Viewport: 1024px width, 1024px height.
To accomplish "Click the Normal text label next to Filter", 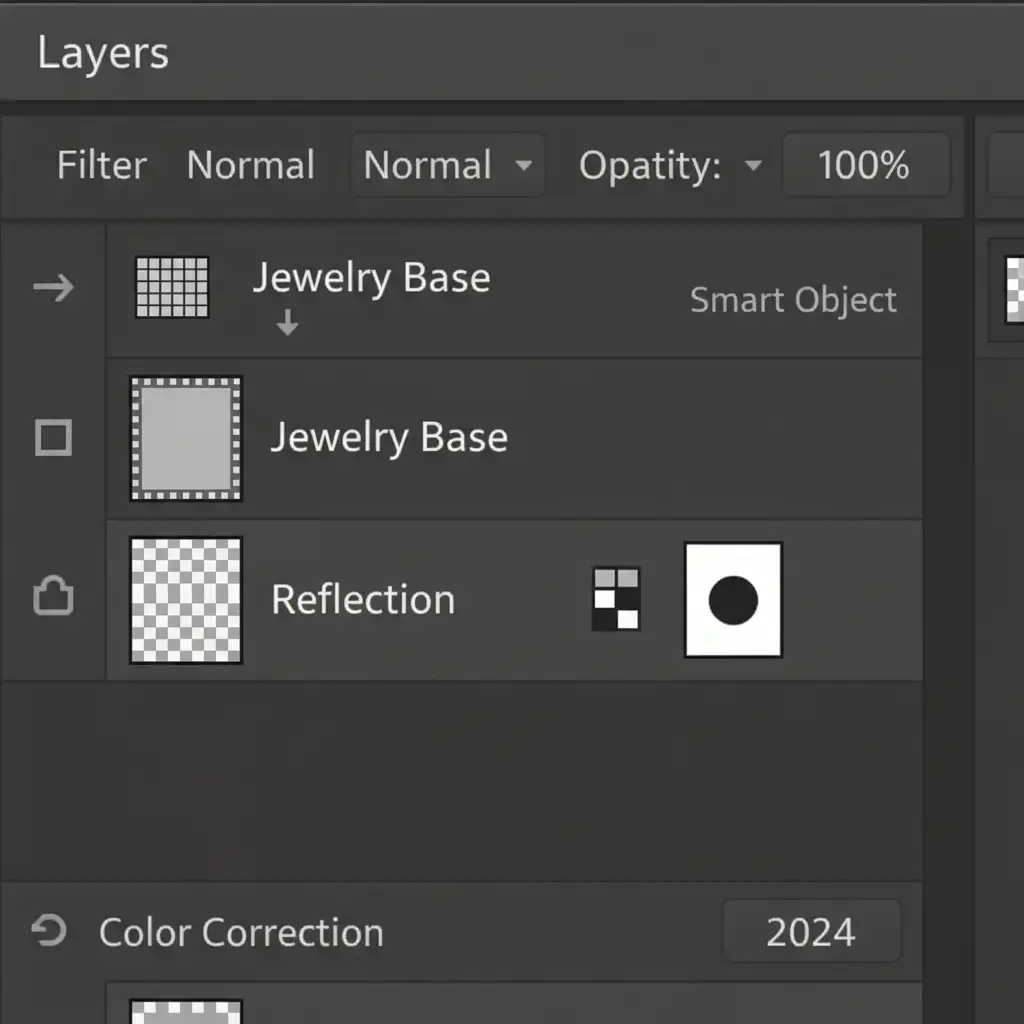I will (x=251, y=165).
